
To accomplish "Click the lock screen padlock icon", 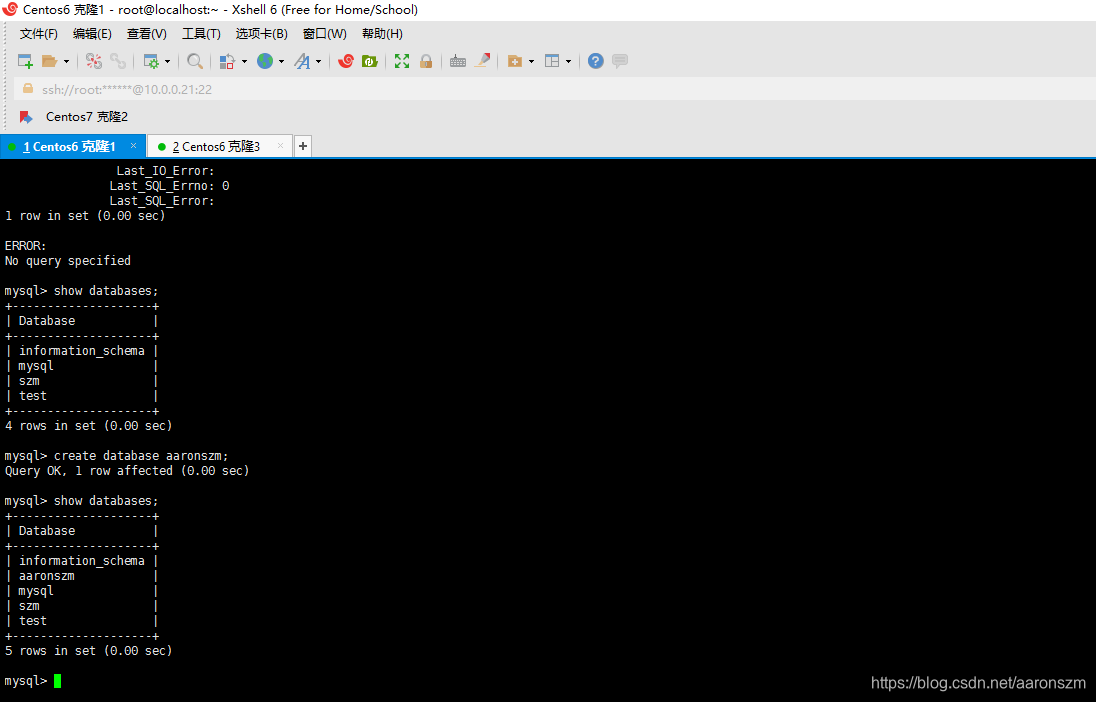I will [x=426, y=62].
